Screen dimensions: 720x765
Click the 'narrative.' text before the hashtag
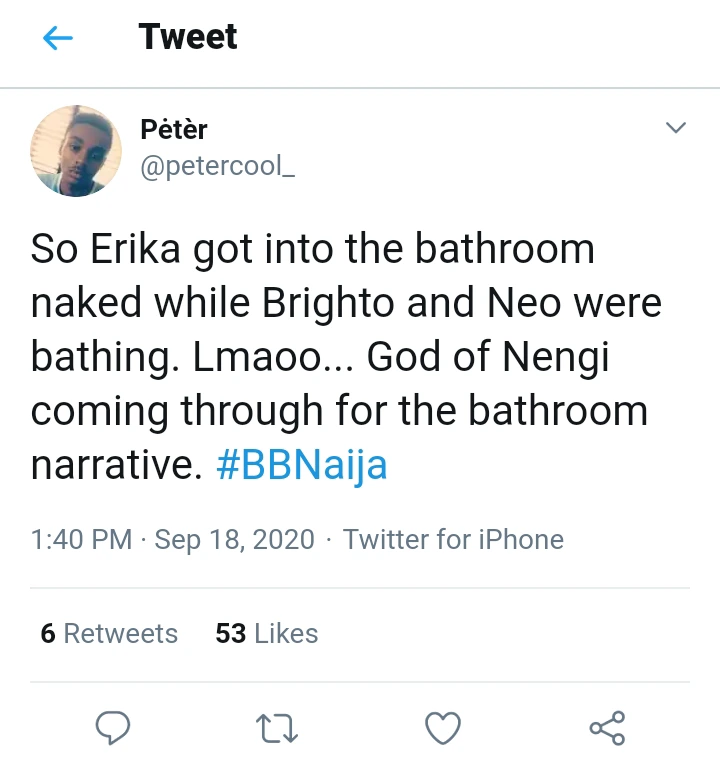[x=117, y=464]
